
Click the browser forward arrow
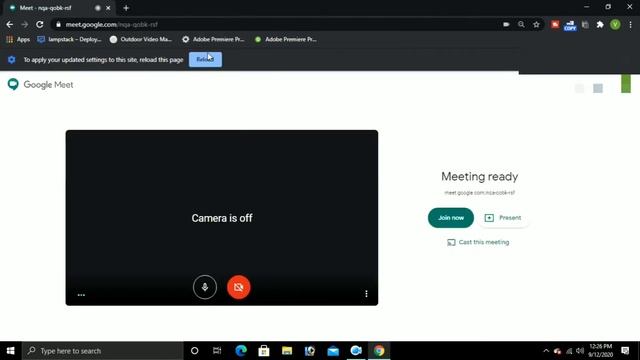24,24
